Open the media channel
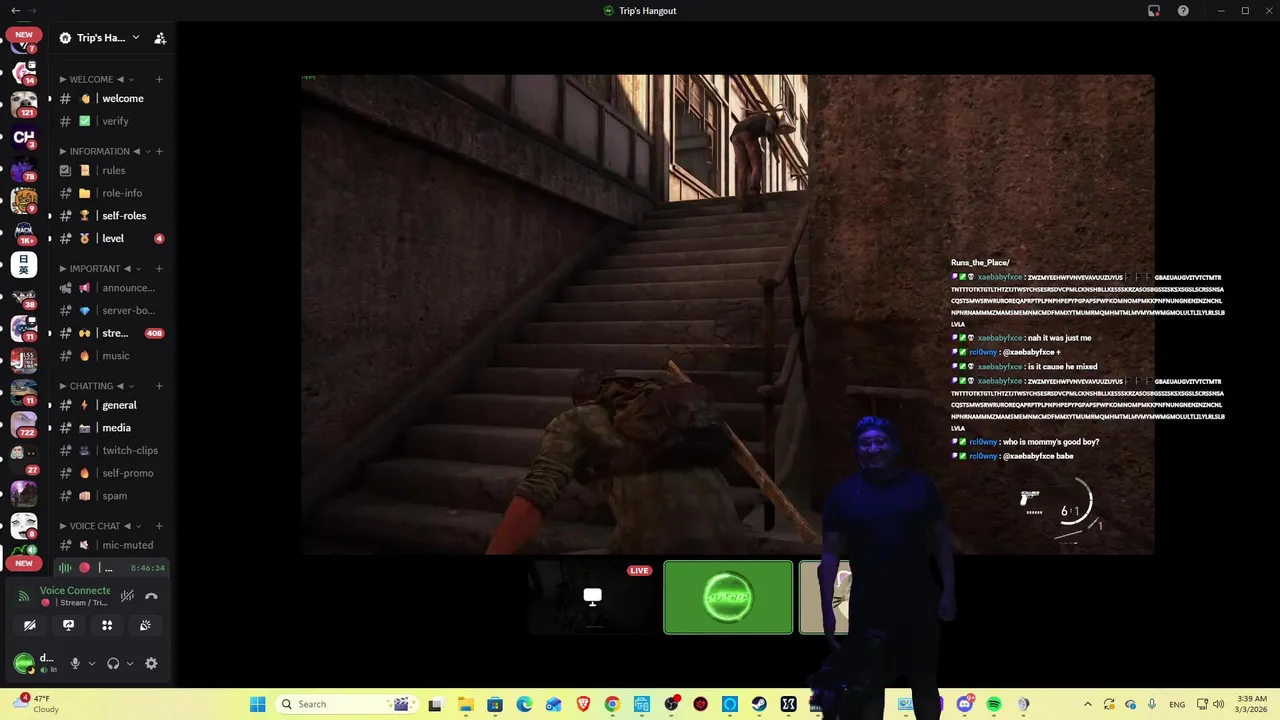Viewport: 1280px width, 720px height. (x=112, y=427)
